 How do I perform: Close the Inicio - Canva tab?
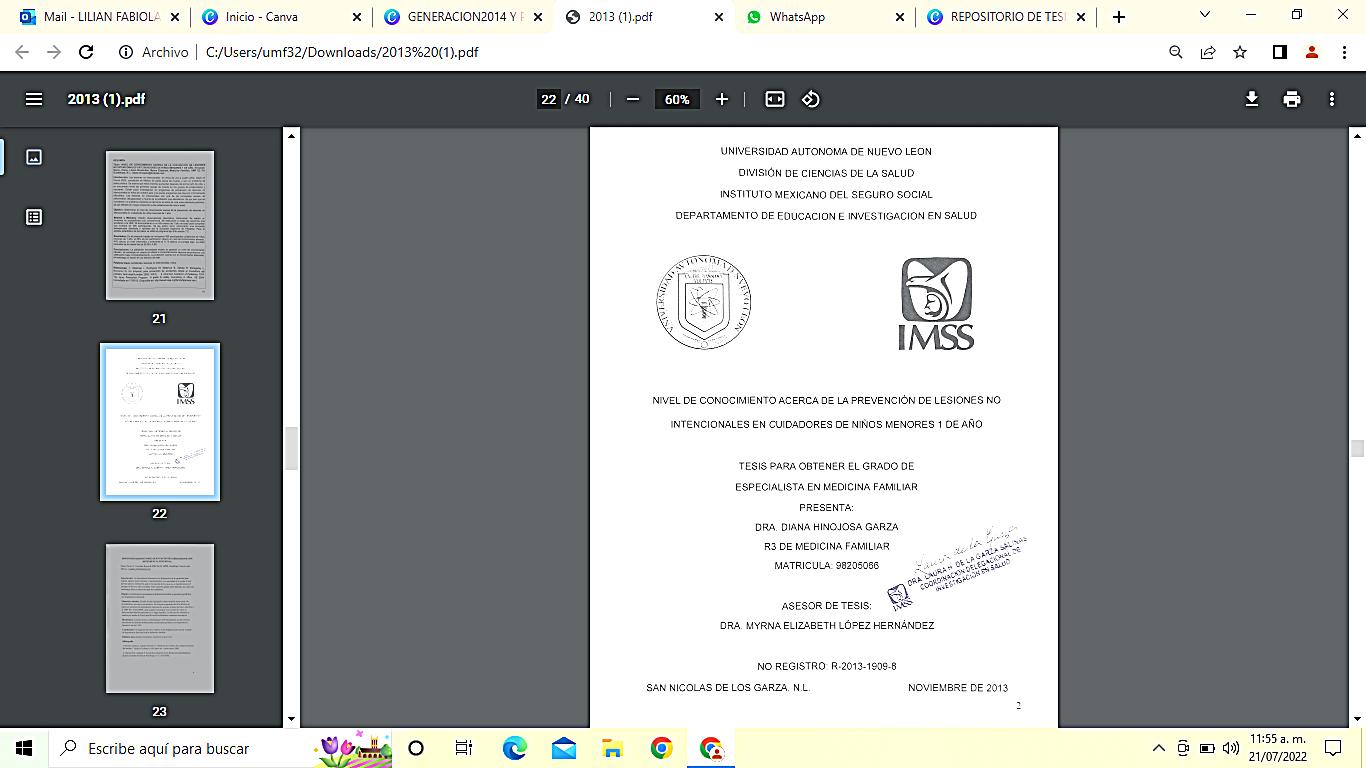(357, 17)
